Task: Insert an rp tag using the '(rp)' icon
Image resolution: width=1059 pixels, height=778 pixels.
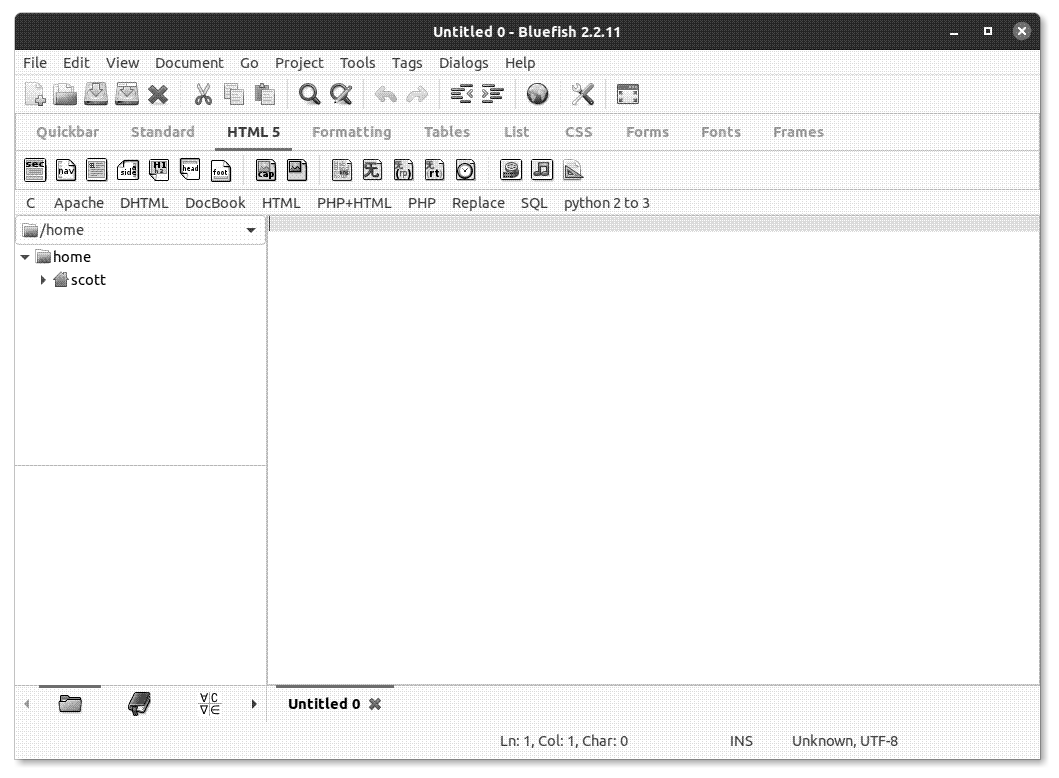Action: tap(403, 170)
